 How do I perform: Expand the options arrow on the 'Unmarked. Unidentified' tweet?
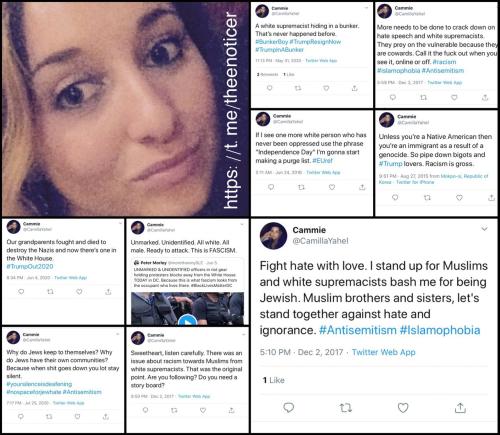point(242,225)
